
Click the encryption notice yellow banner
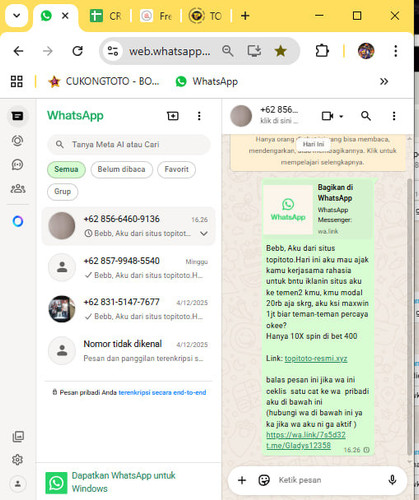[x=318, y=152]
